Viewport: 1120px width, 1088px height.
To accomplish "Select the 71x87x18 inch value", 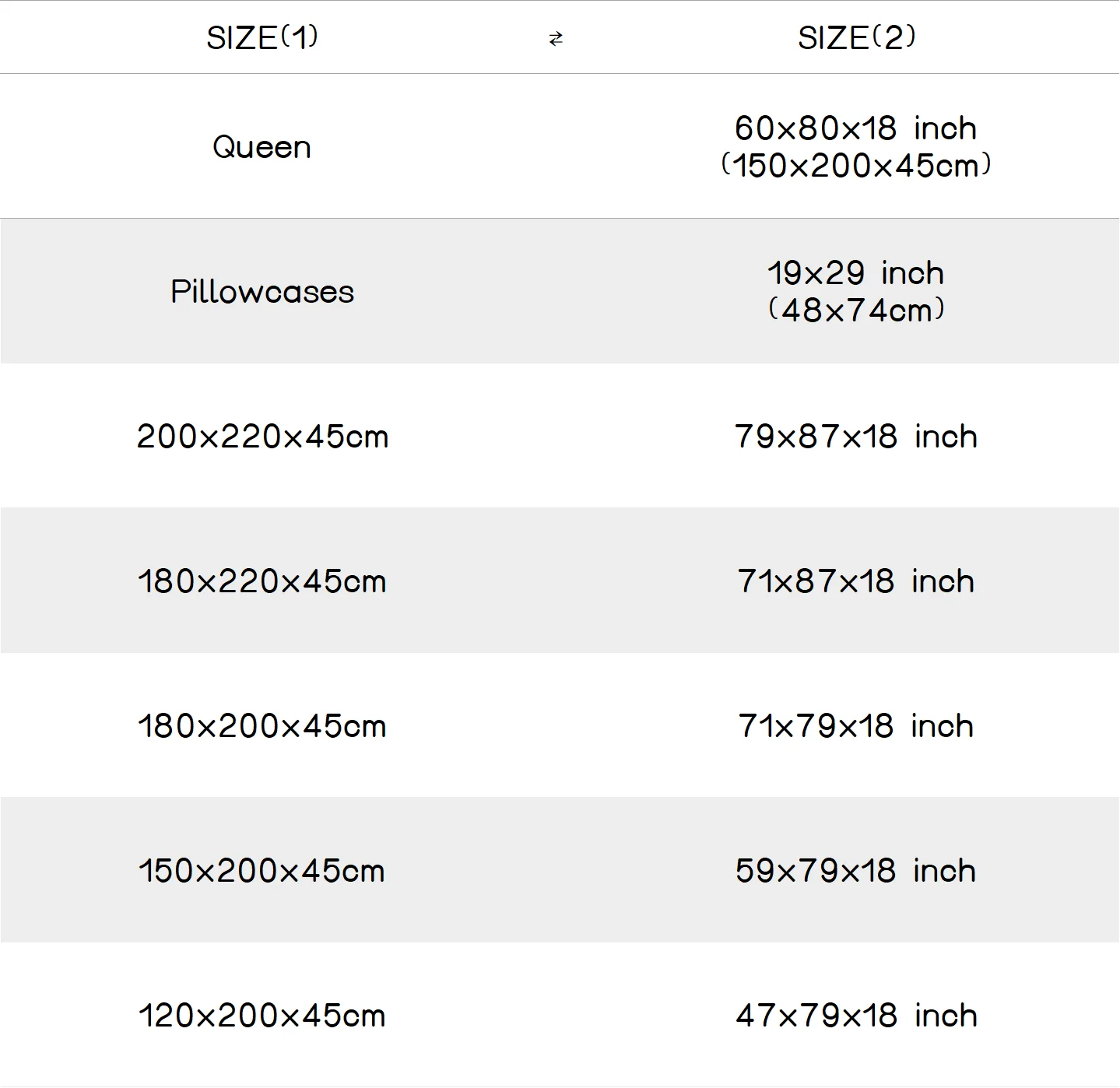I will click(x=855, y=581).
